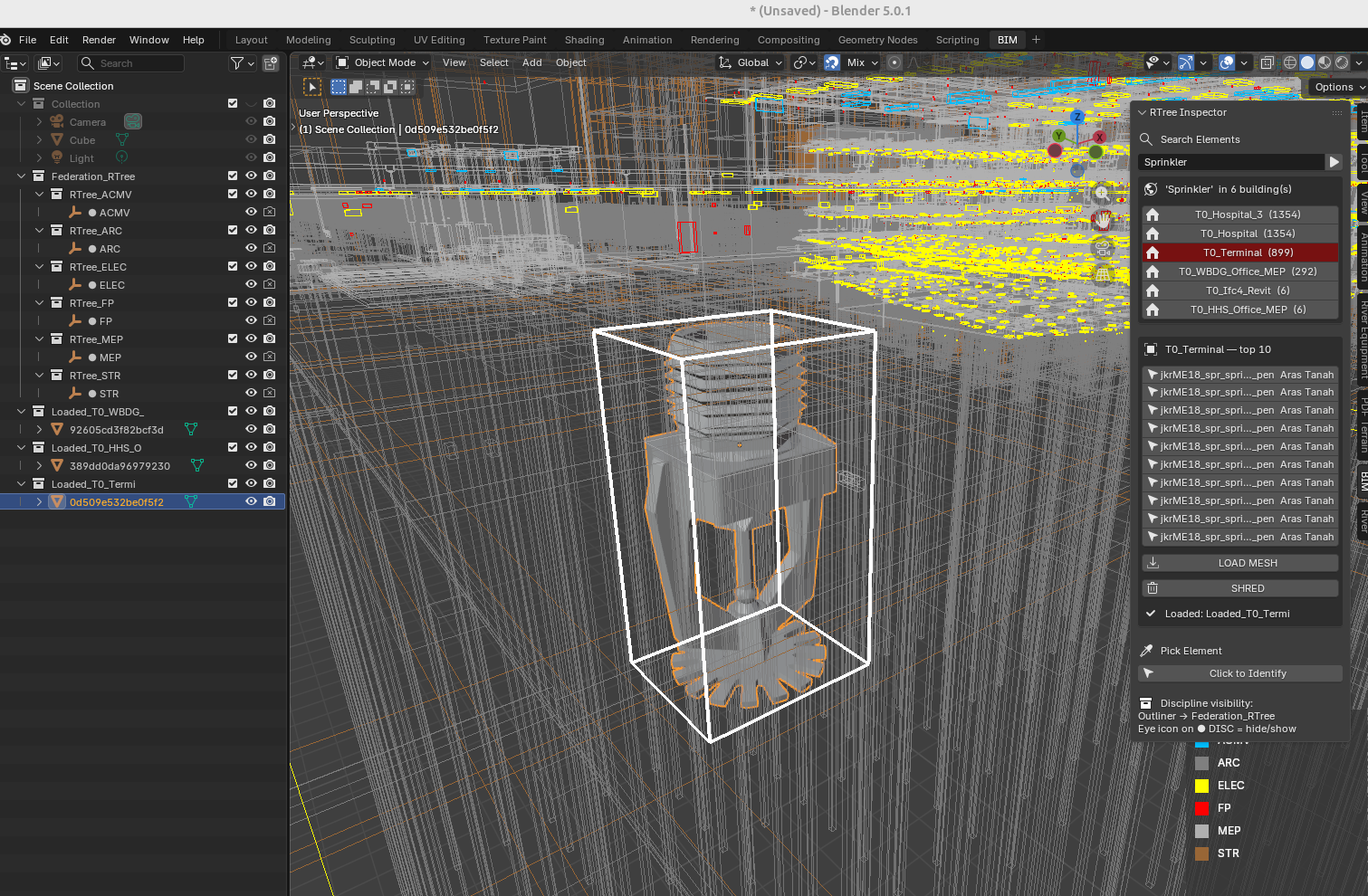Click the brown STR legend swatch

[x=1201, y=853]
